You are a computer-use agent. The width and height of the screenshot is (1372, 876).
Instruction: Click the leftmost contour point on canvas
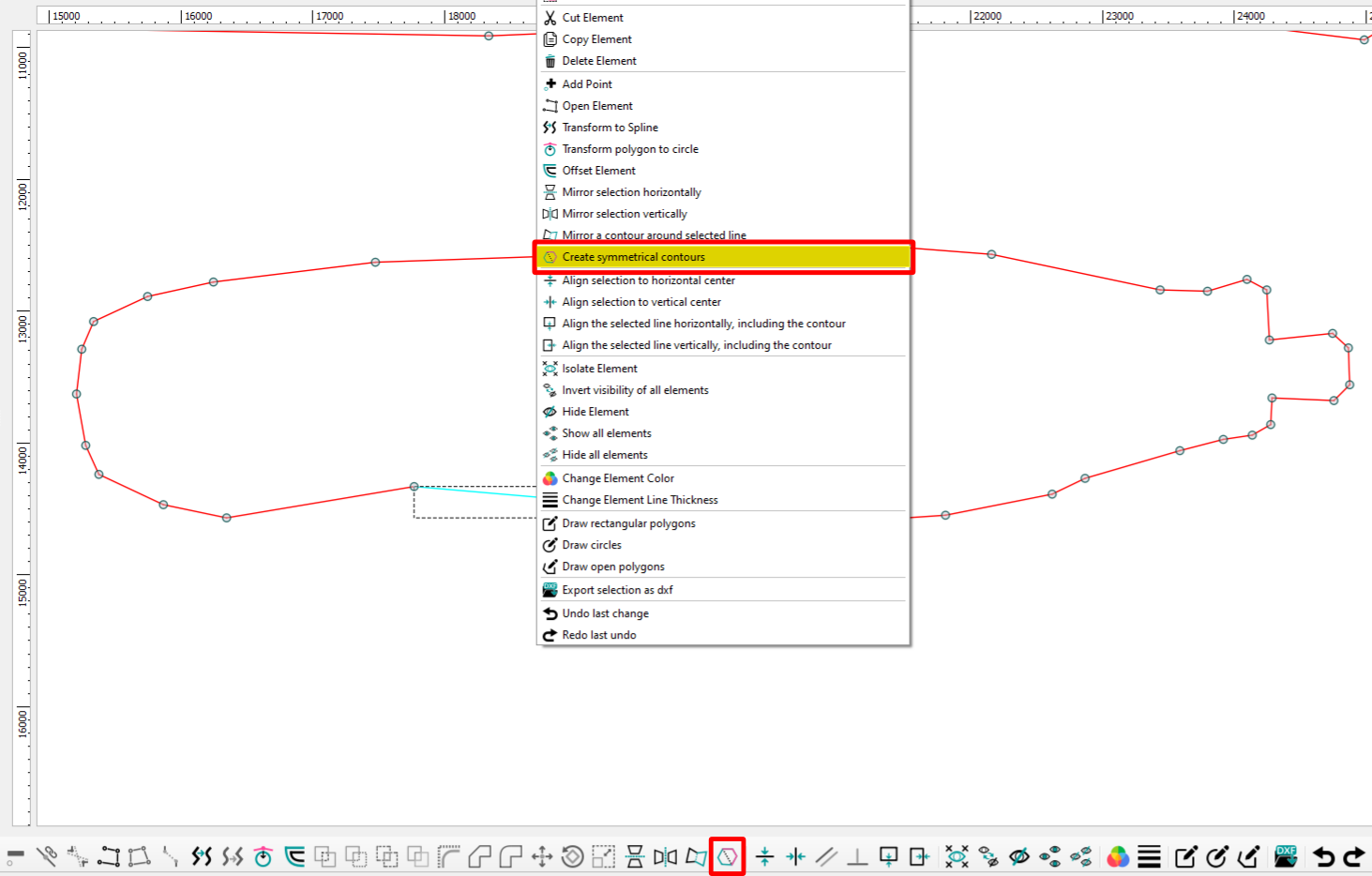pyautogui.click(x=77, y=394)
